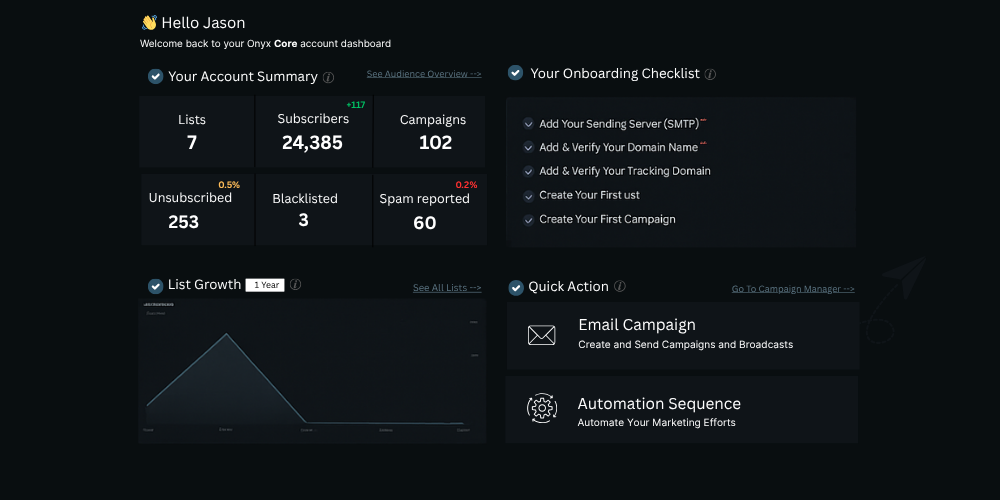Click the peak of the List Growth chart

pos(226,334)
